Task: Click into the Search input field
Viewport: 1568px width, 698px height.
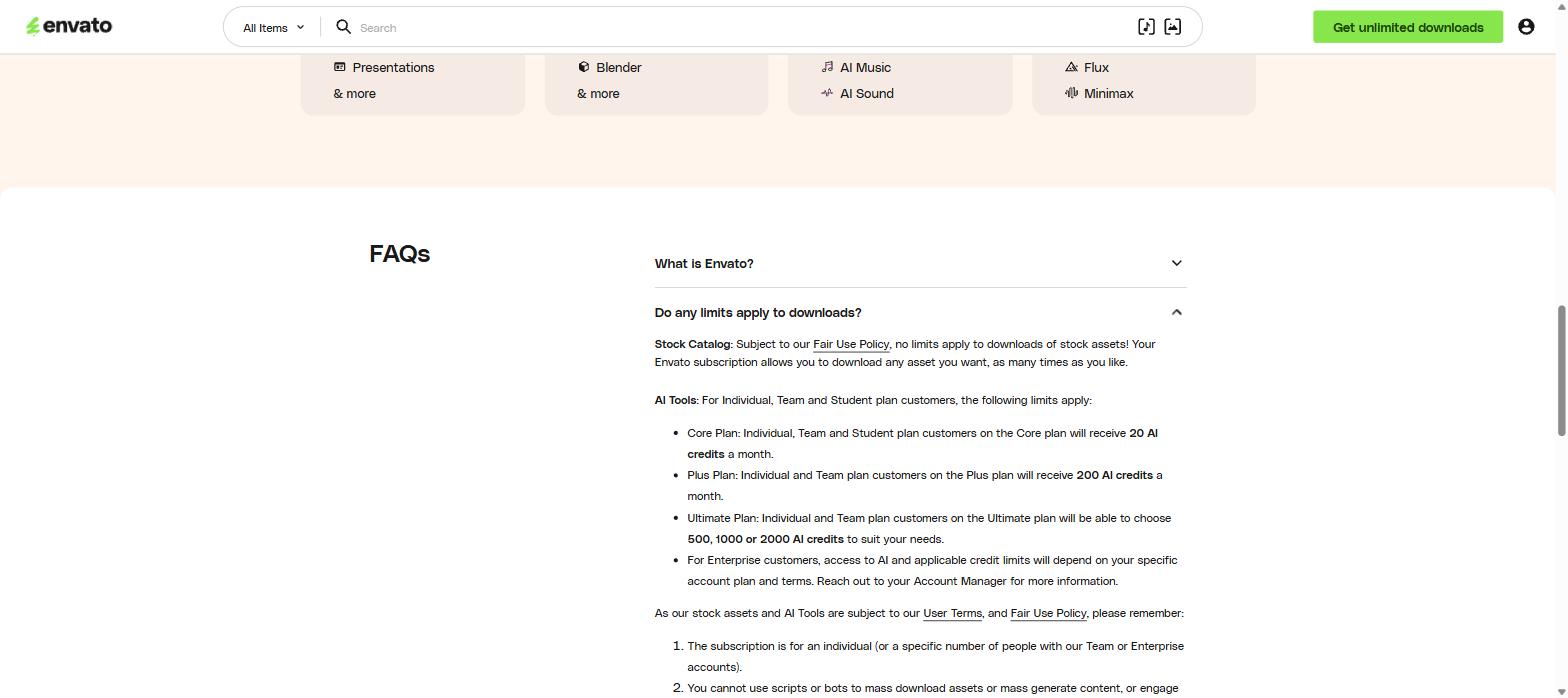Action: [x=740, y=27]
